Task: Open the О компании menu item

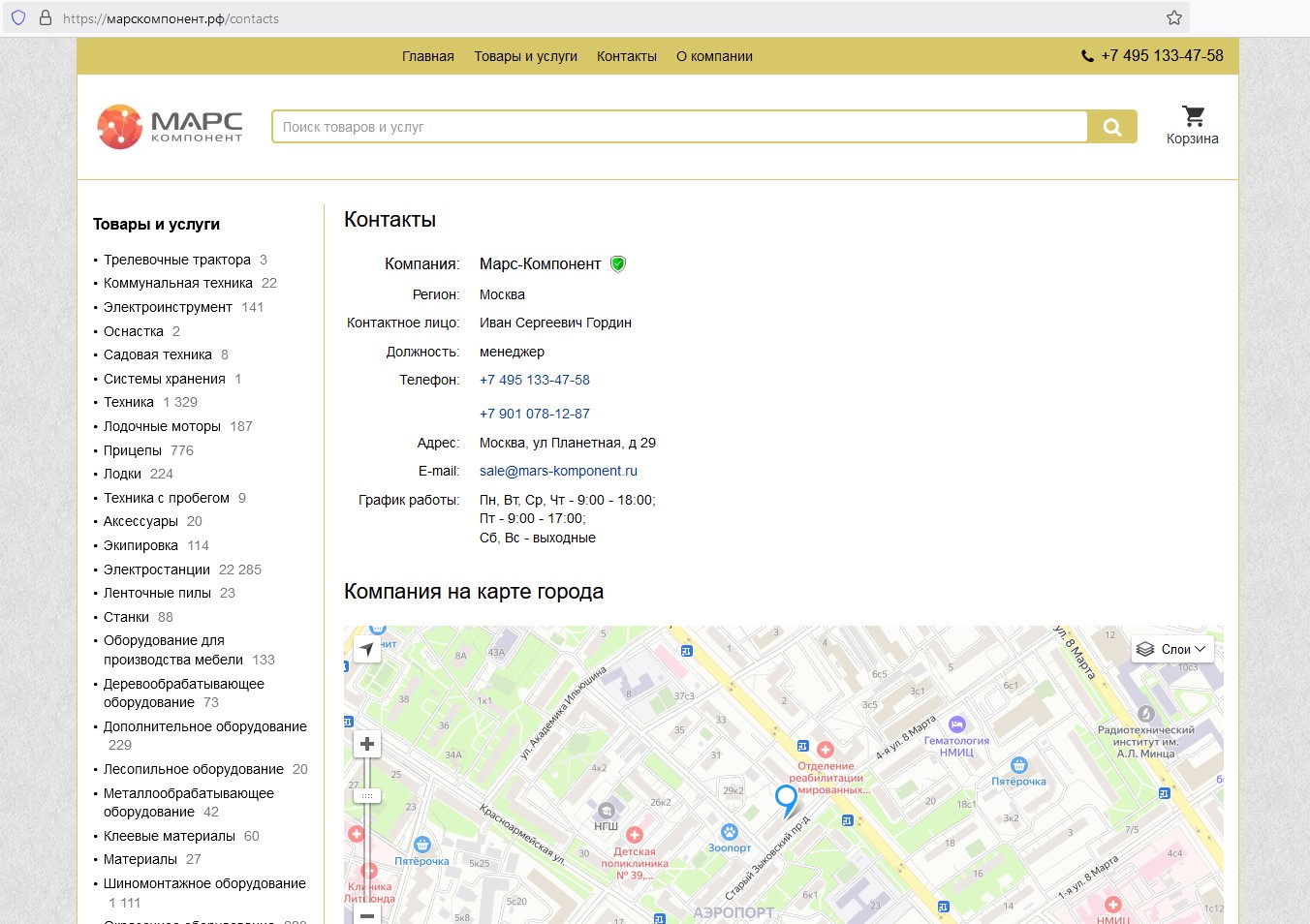Action: (714, 56)
